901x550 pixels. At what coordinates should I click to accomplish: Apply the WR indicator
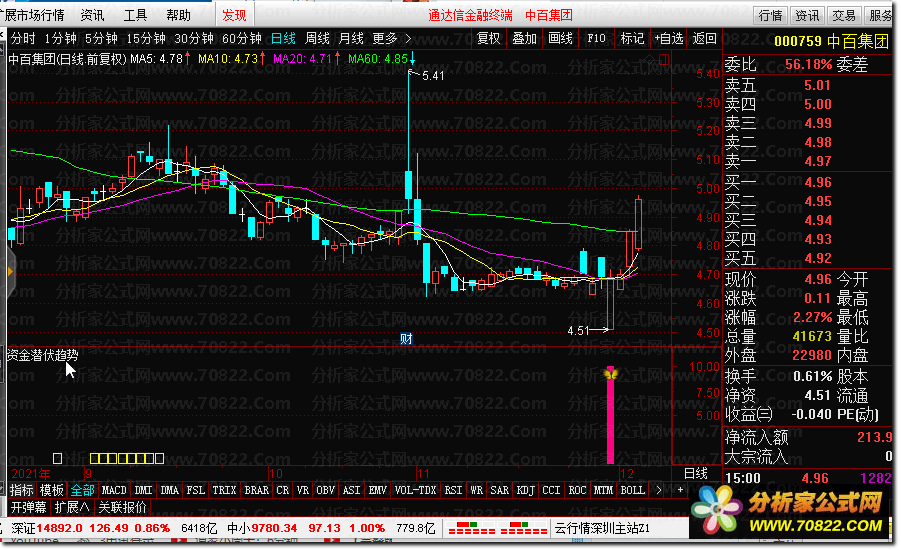476,490
